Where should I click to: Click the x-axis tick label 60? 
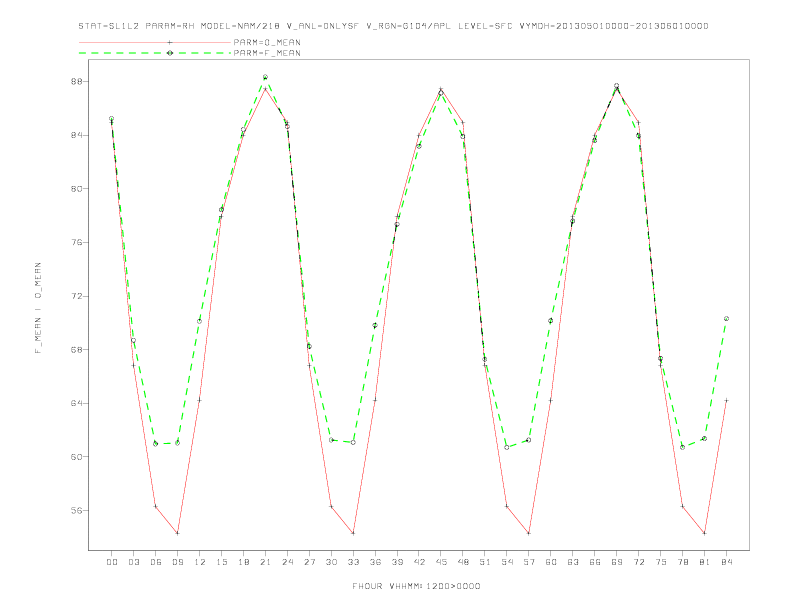click(x=551, y=562)
